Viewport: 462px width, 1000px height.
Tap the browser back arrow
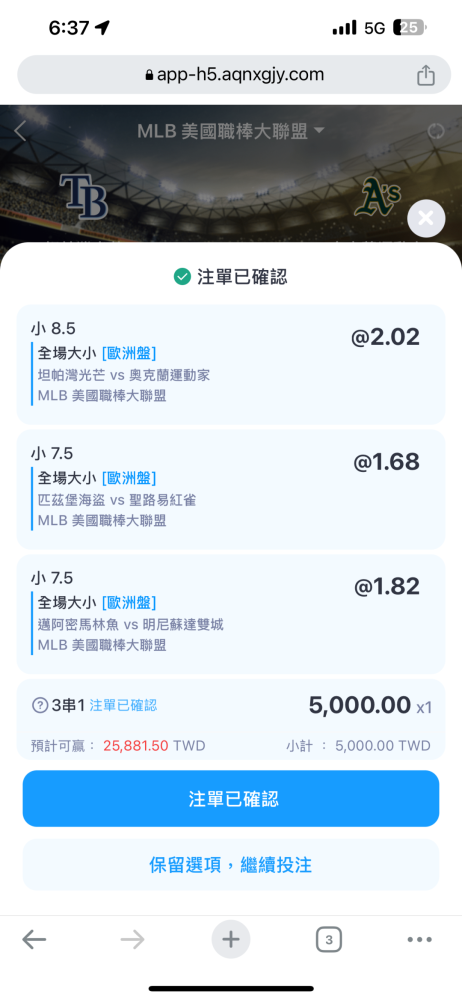tap(34, 939)
